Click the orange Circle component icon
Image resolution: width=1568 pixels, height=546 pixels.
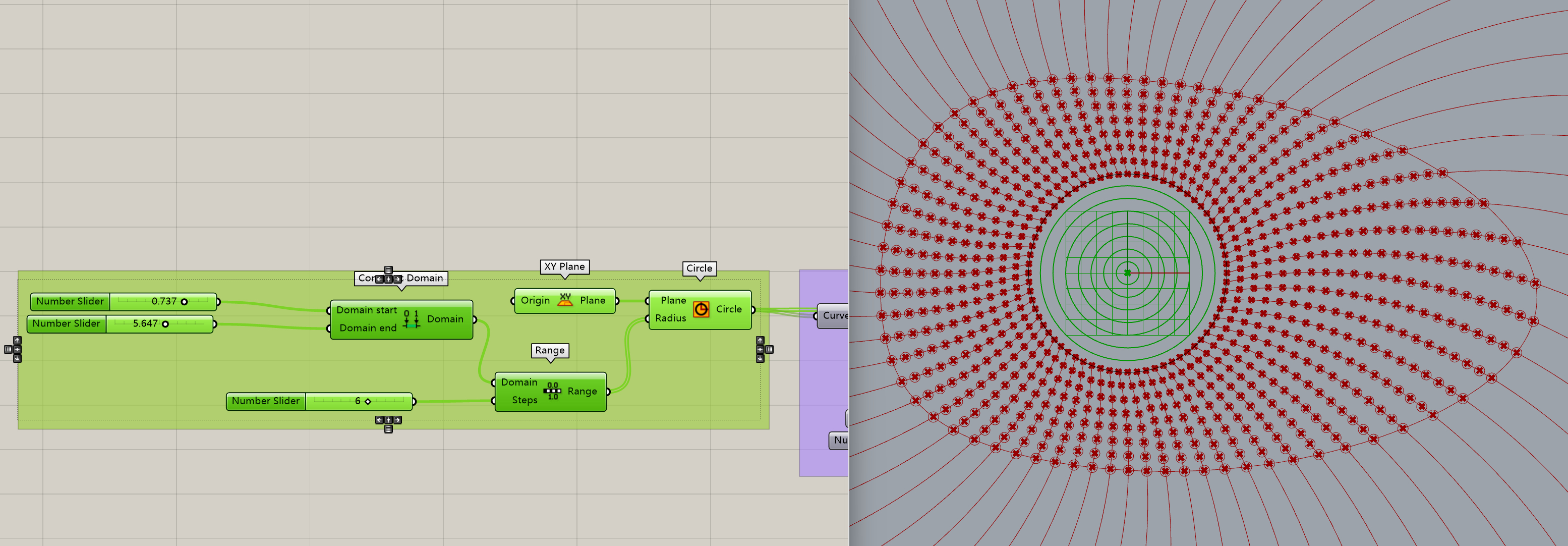[x=701, y=309]
